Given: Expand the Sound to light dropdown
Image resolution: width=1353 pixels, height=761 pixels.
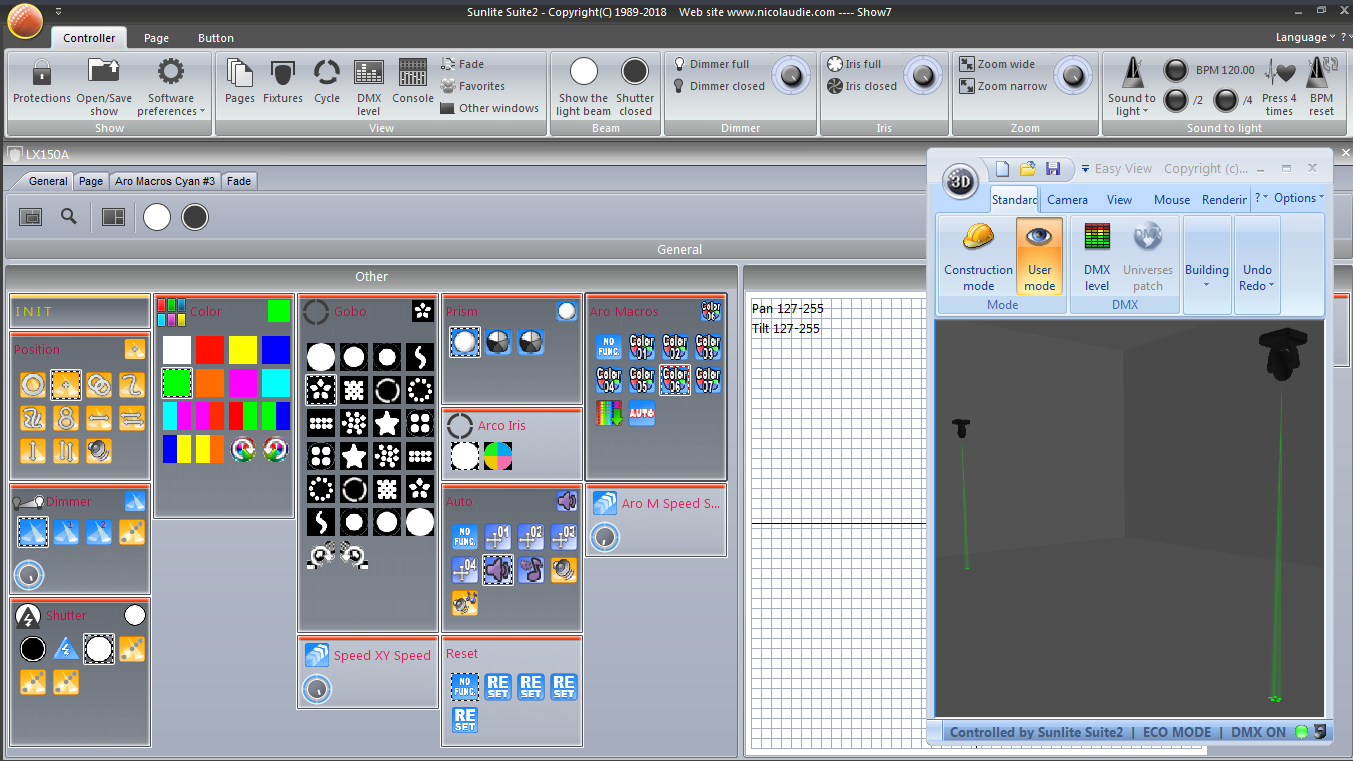Looking at the screenshot, I should pos(1131,86).
